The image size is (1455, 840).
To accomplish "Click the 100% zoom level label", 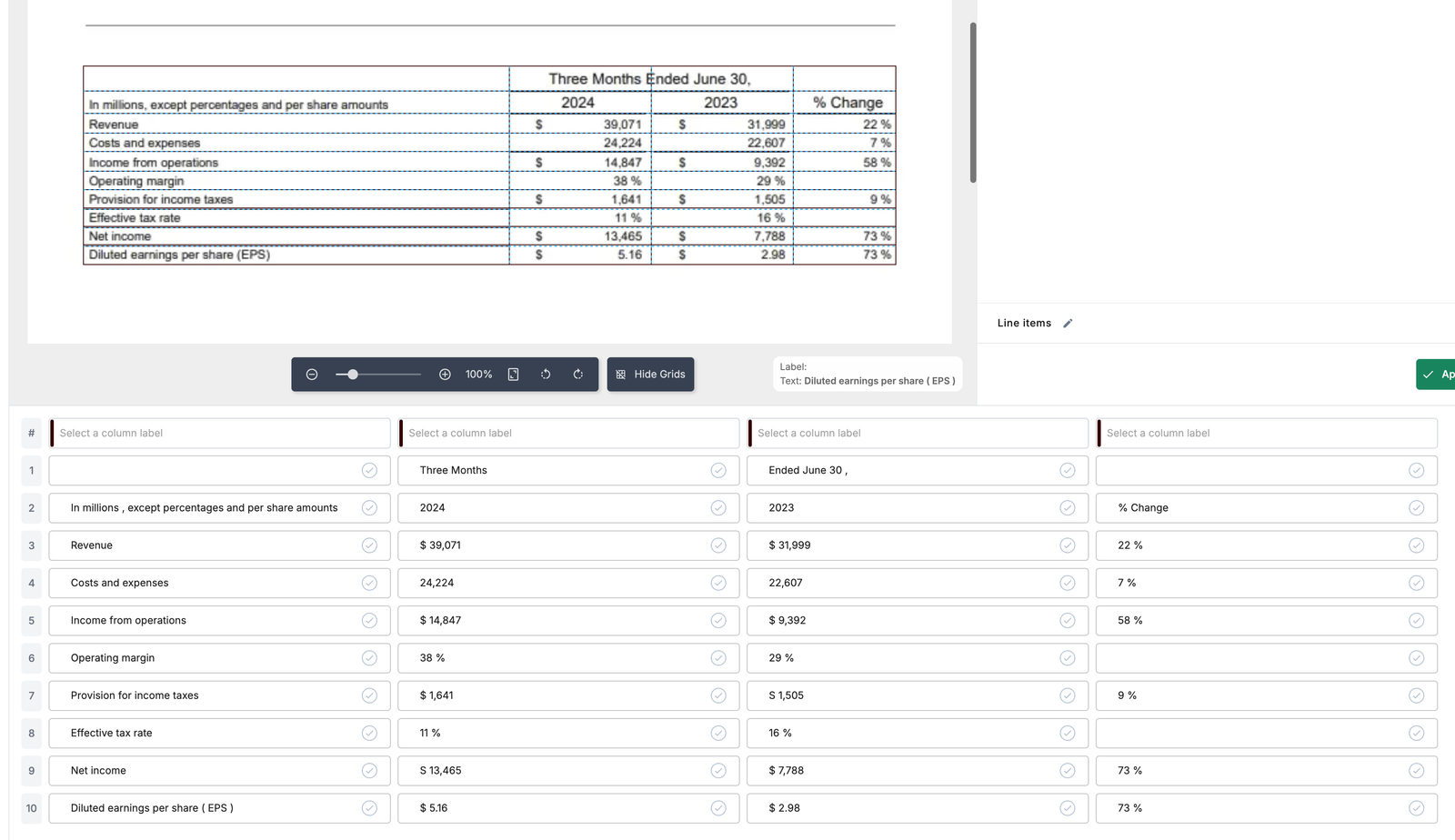I will point(478,374).
